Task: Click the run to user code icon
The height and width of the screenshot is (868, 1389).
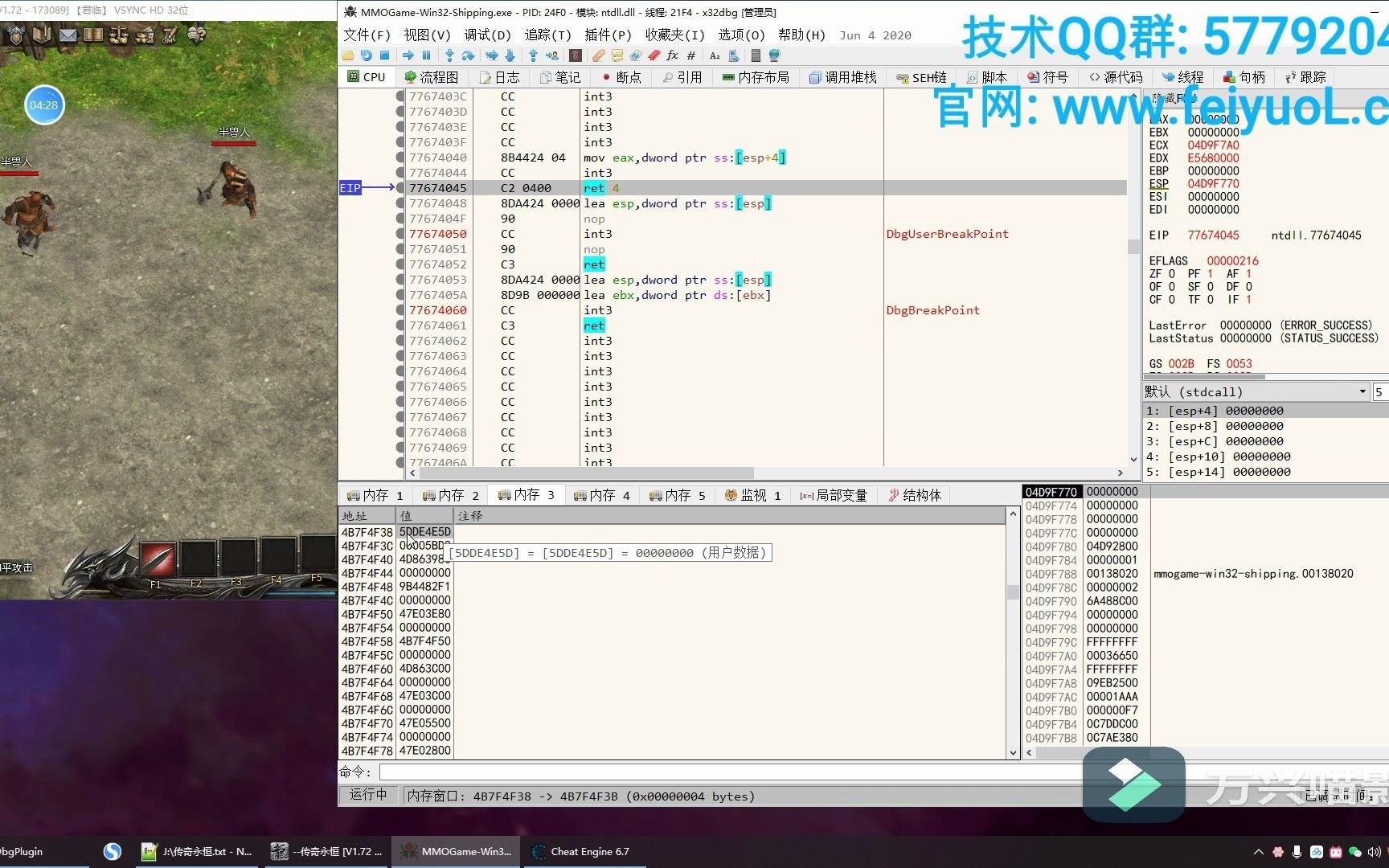Action: tap(552, 55)
